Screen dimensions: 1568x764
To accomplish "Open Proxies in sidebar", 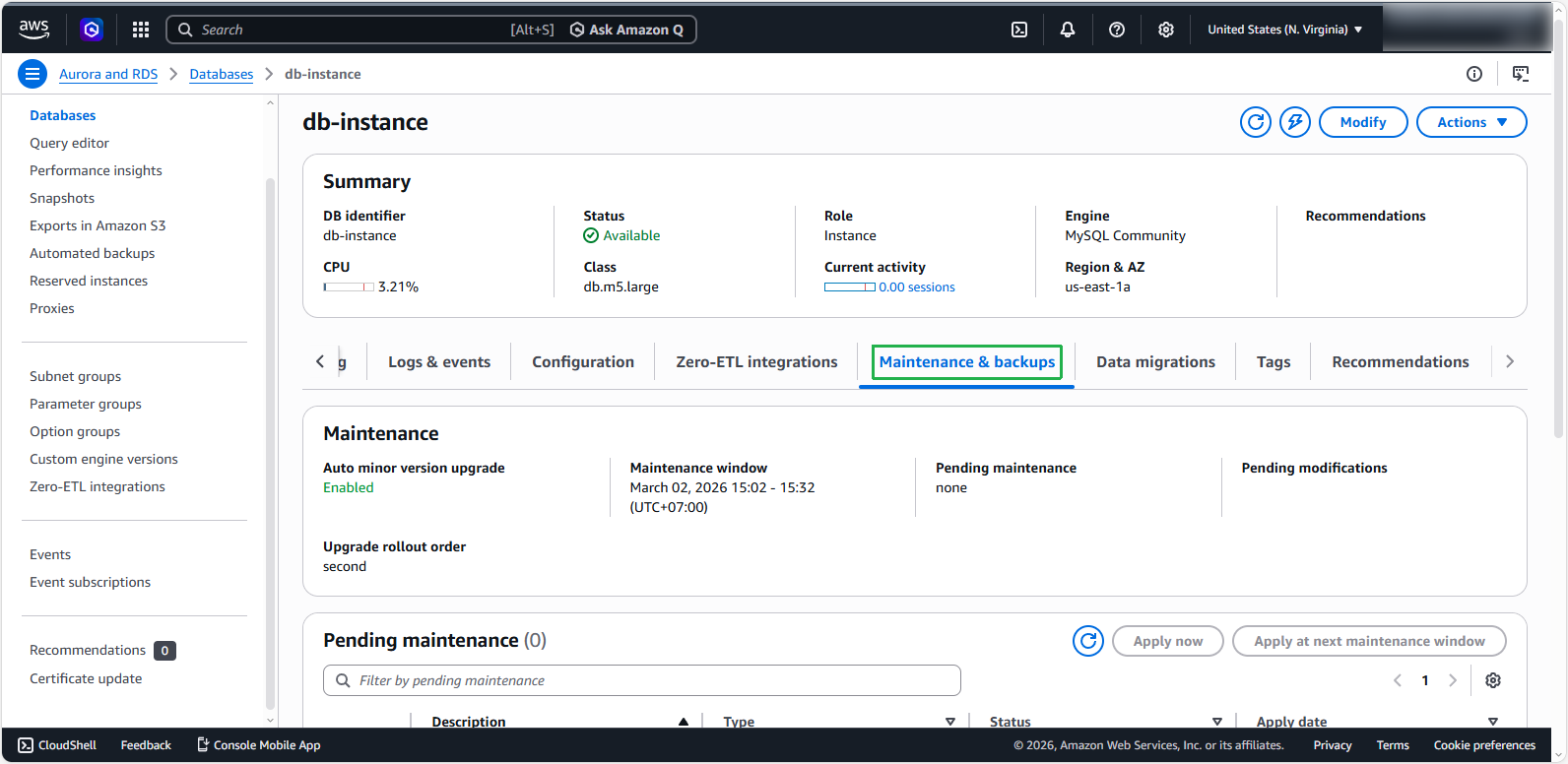I will (52, 308).
